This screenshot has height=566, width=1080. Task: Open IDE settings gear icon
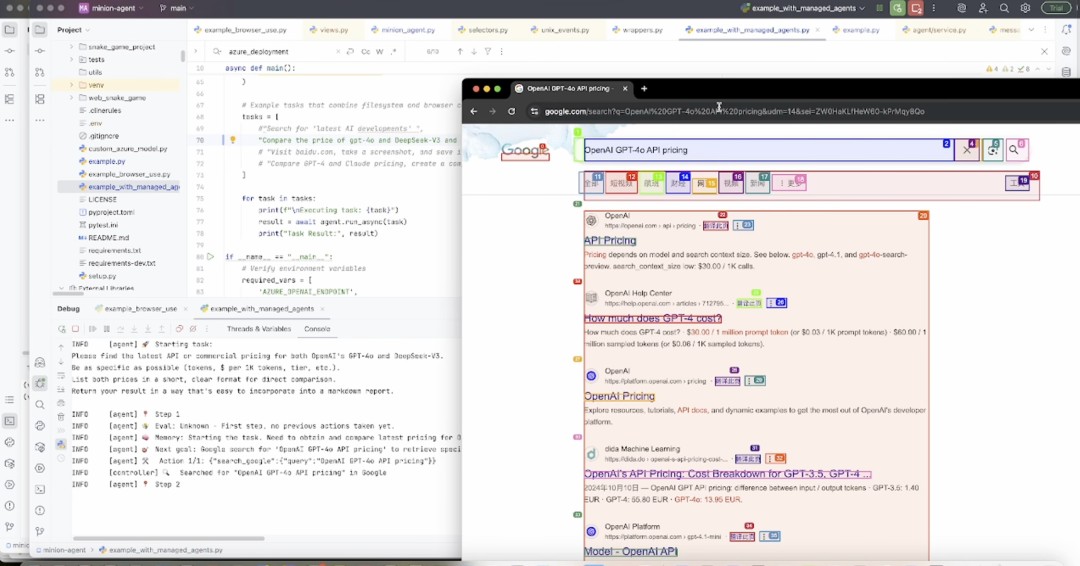[1025, 8]
